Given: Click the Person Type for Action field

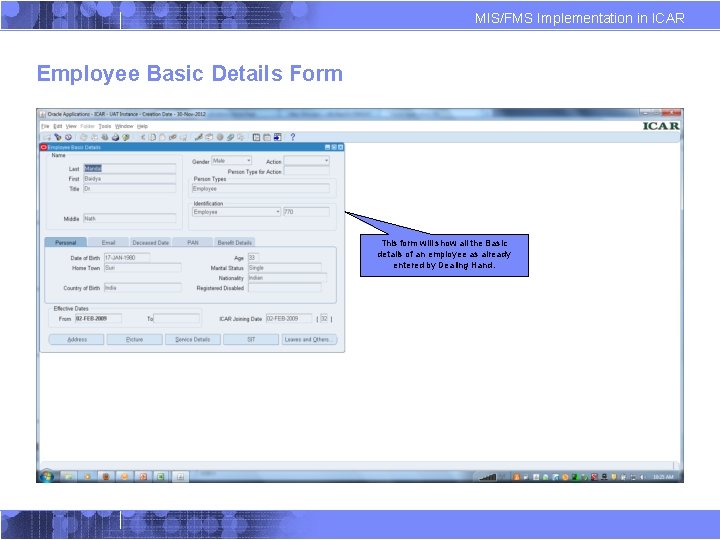Looking at the screenshot, I should click(306, 171).
